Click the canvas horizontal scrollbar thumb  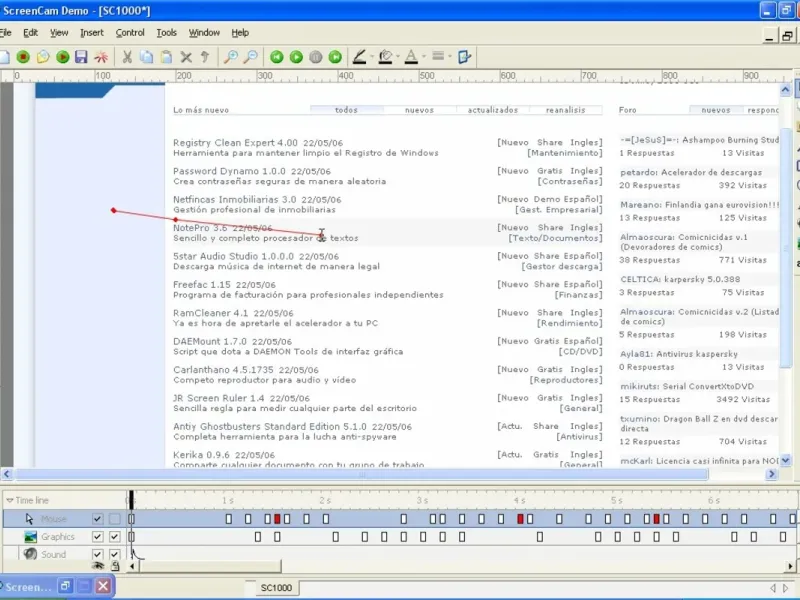coord(361,474)
